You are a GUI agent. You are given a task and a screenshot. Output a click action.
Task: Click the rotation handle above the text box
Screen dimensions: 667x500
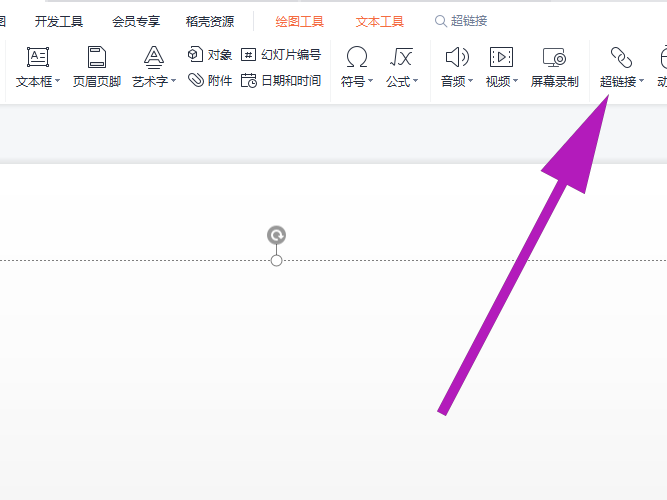point(277,235)
